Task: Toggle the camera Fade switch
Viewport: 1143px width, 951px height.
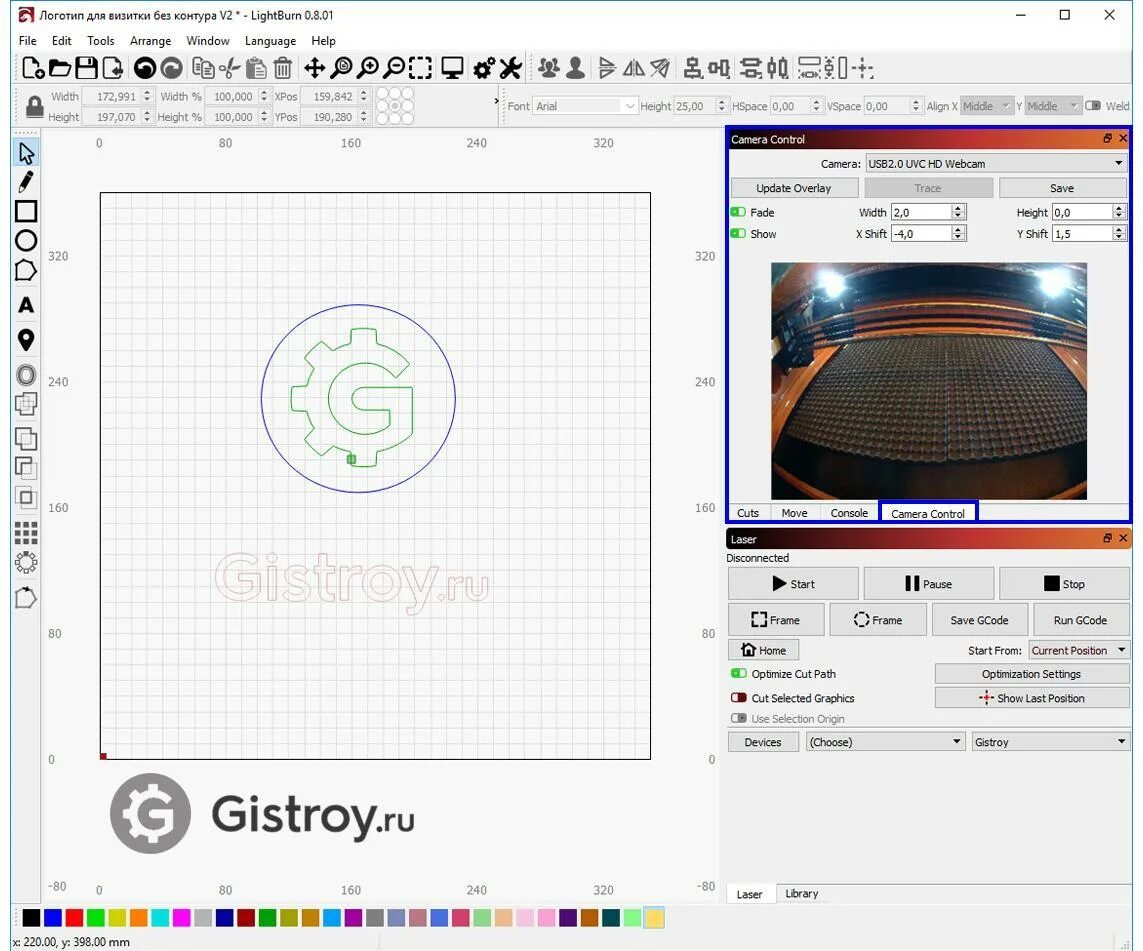Action: (738, 212)
